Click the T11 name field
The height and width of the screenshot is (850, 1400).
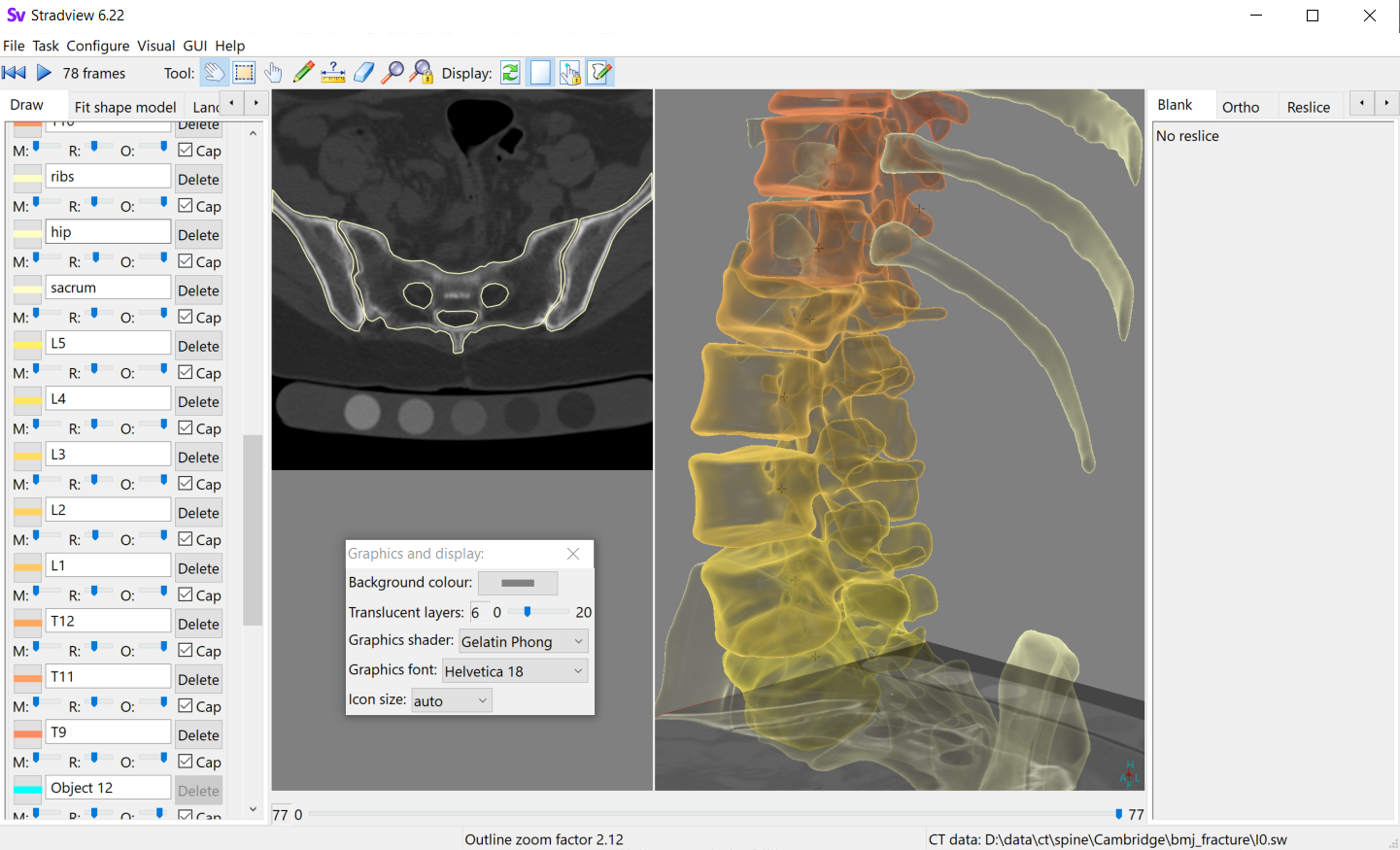(109, 676)
